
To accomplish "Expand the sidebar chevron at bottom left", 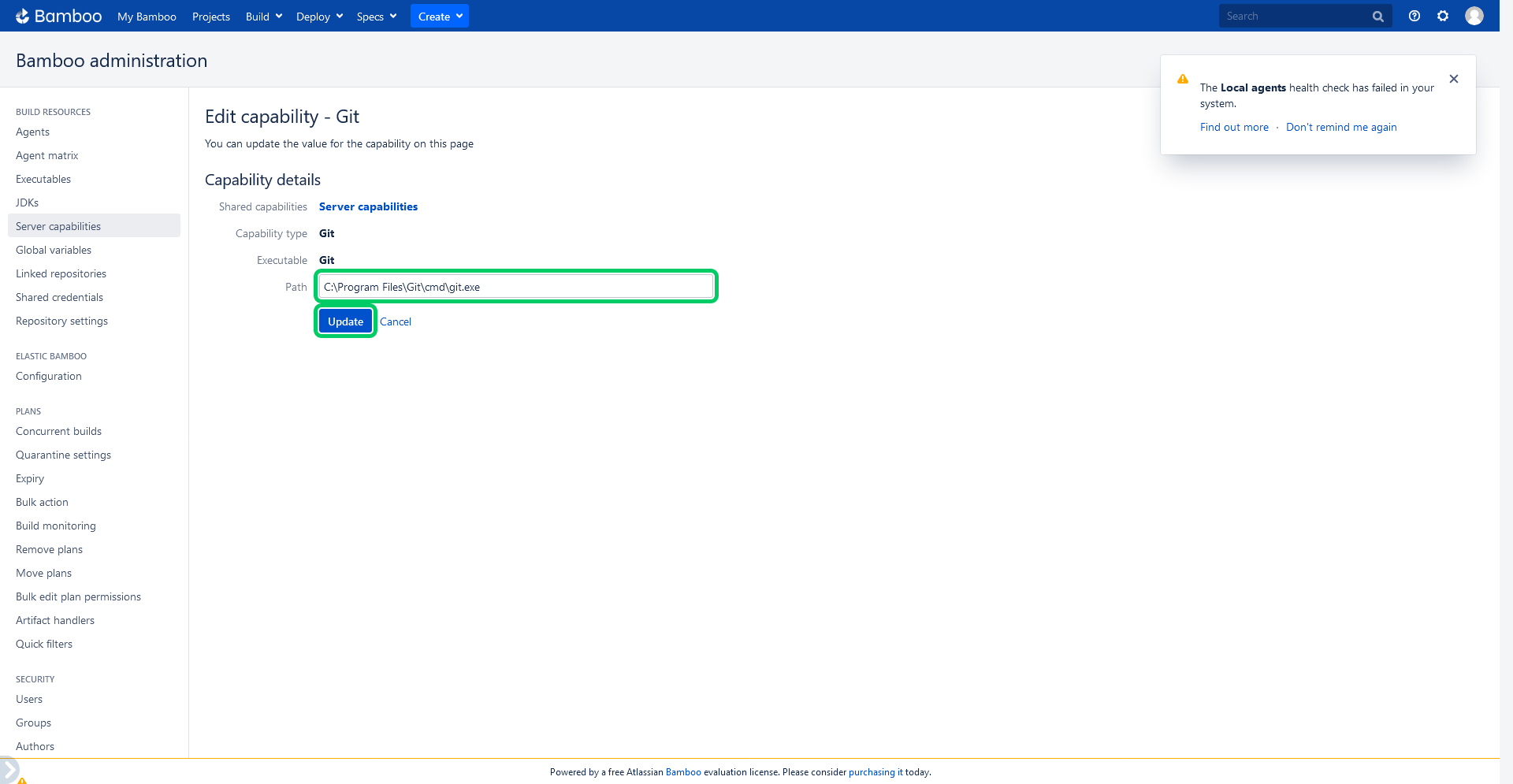I will [x=8, y=769].
